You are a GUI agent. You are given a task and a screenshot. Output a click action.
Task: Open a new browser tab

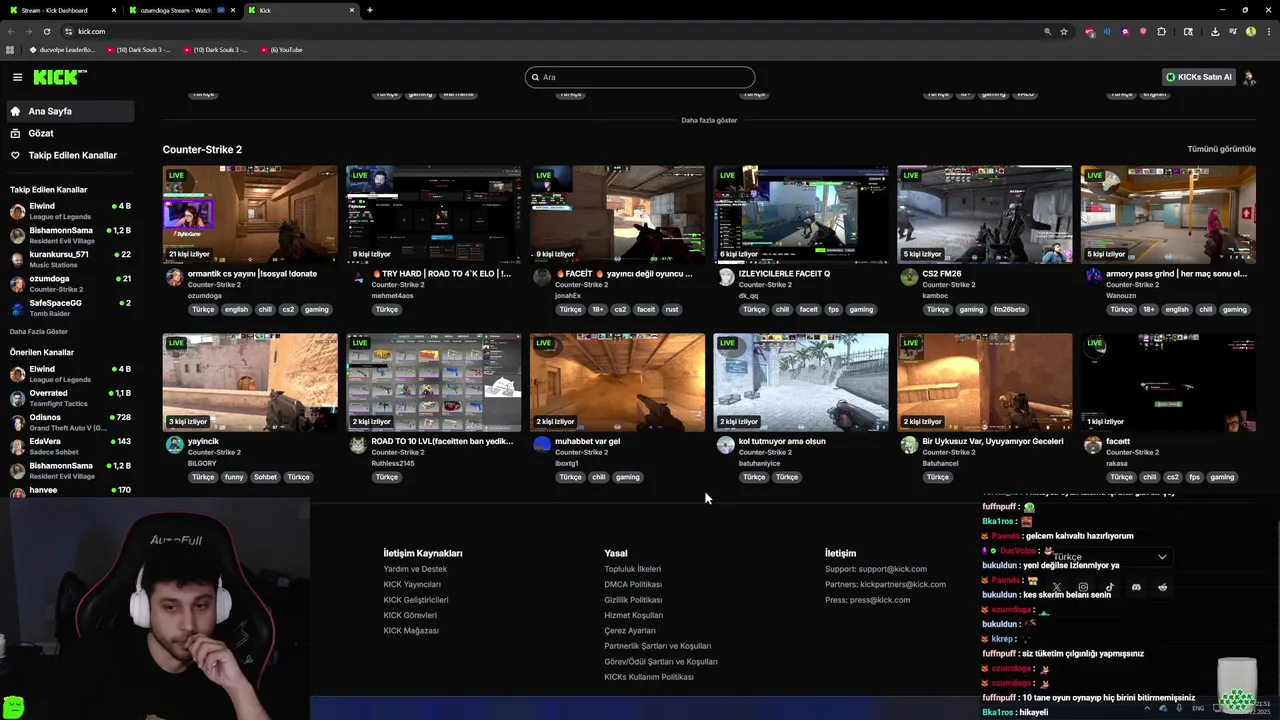coord(370,10)
